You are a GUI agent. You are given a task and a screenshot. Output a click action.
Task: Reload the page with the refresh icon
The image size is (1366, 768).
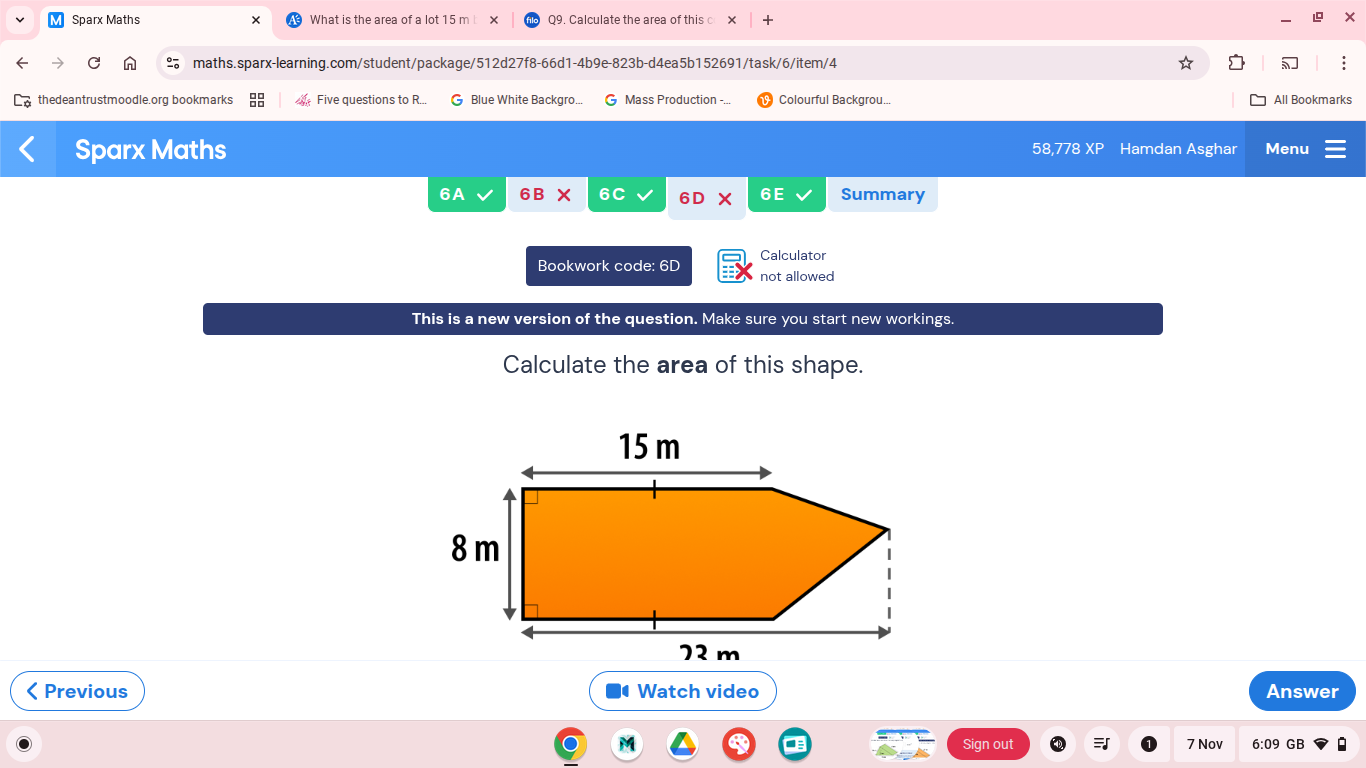tap(93, 61)
